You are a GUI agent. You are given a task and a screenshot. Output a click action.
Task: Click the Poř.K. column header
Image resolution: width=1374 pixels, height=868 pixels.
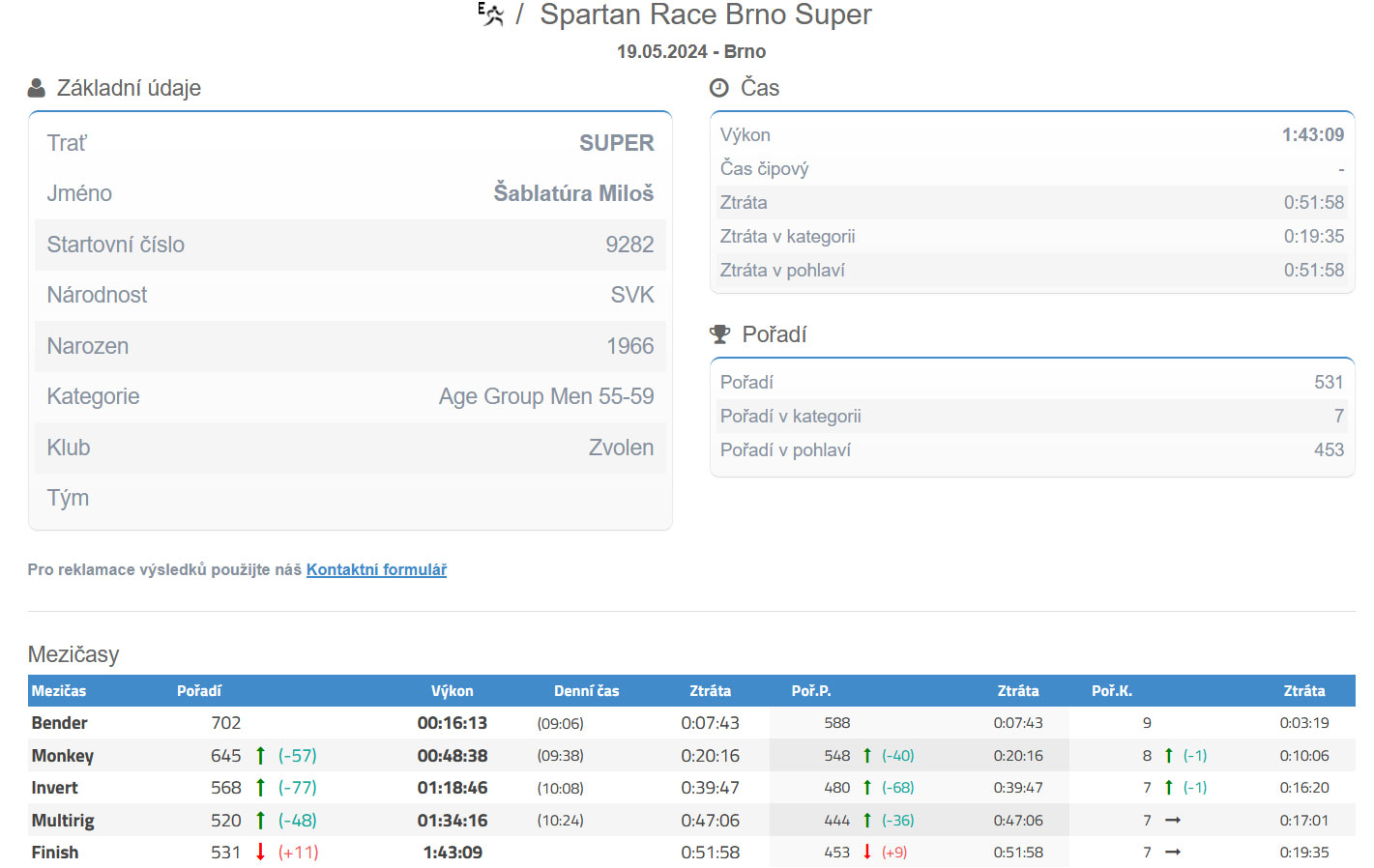pyautogui.click(x=1112, y=691)
